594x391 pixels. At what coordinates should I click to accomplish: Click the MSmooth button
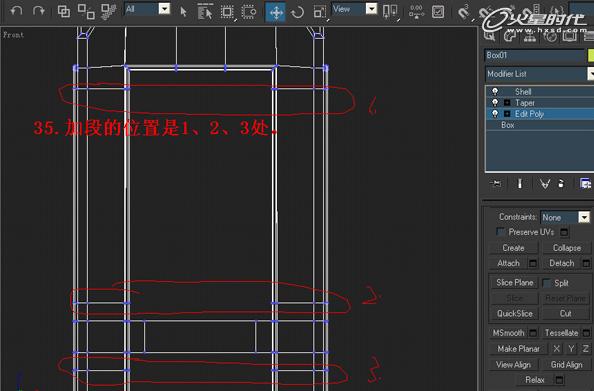tap(508, 333)
